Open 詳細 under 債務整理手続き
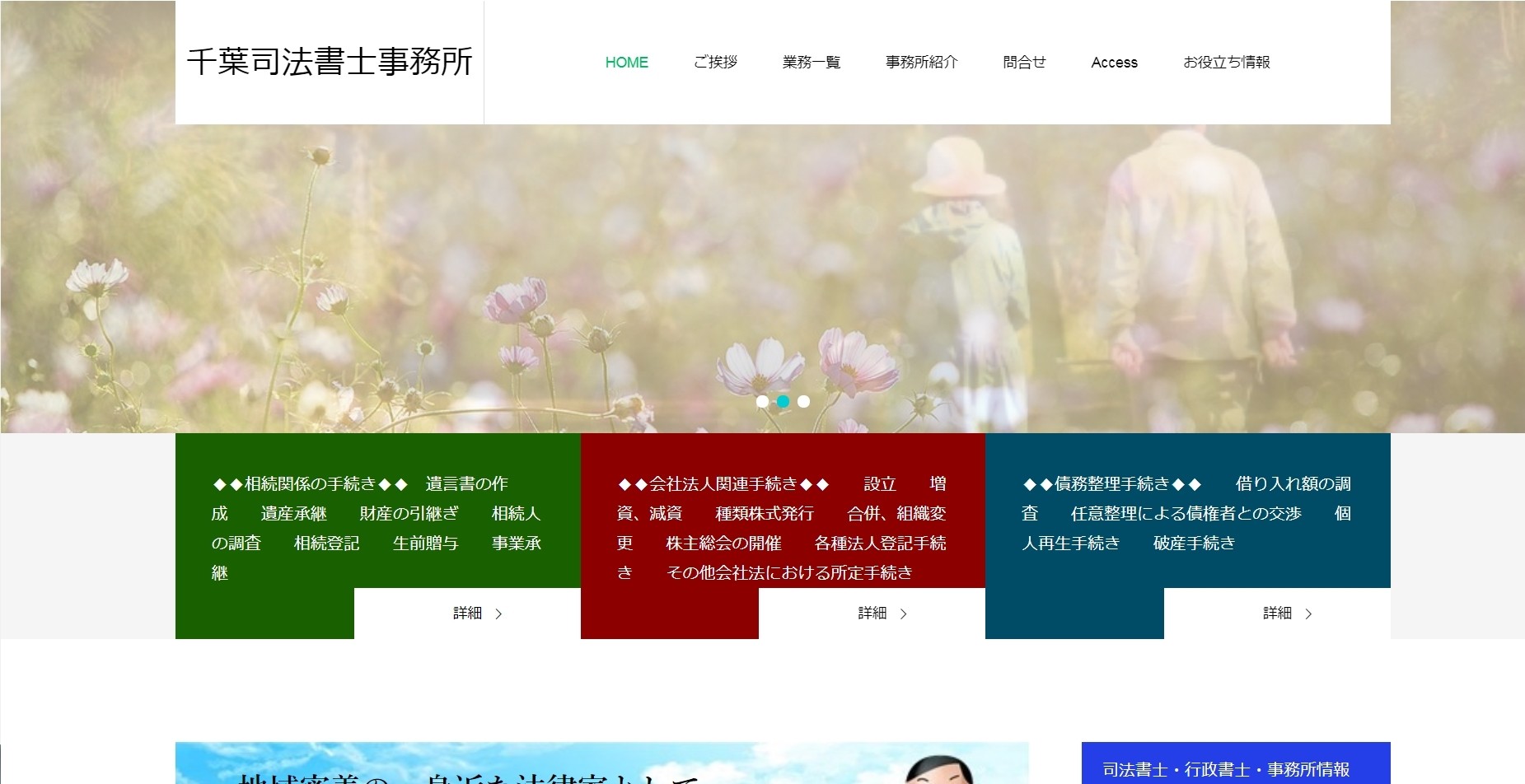The height and width of the screenshot is (784, 1525). click(1277, 614)
